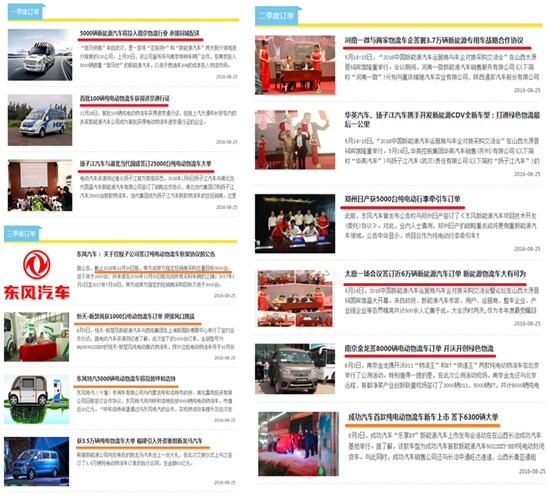Open headline 东风特汽5000辆电动物流车将投放呼和浩特
Screen dimensions: 547x497
(x=126, y=378)
